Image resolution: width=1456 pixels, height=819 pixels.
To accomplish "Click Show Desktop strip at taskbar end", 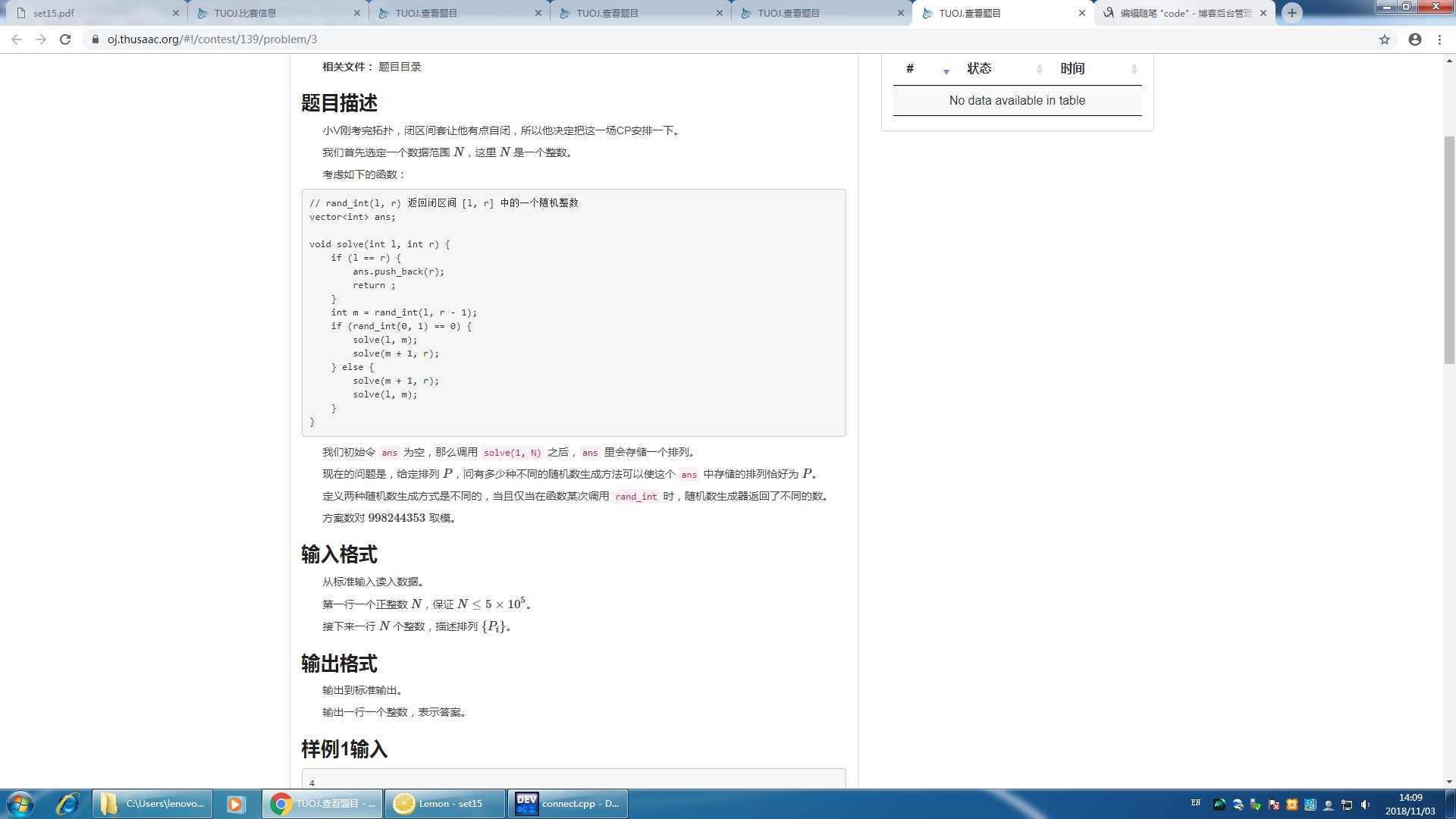I will click(1450, 804).
